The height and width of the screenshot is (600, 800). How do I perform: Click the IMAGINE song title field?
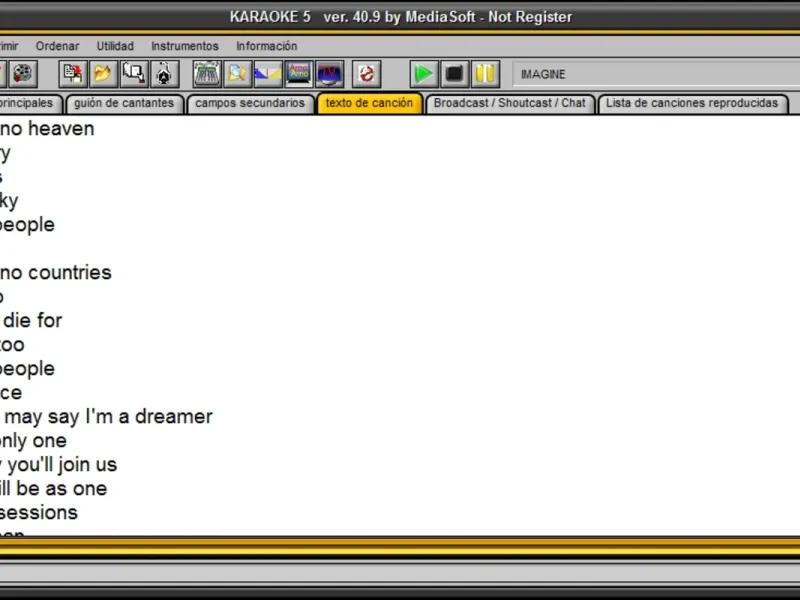pyautogui.click(x=656, y=74)
